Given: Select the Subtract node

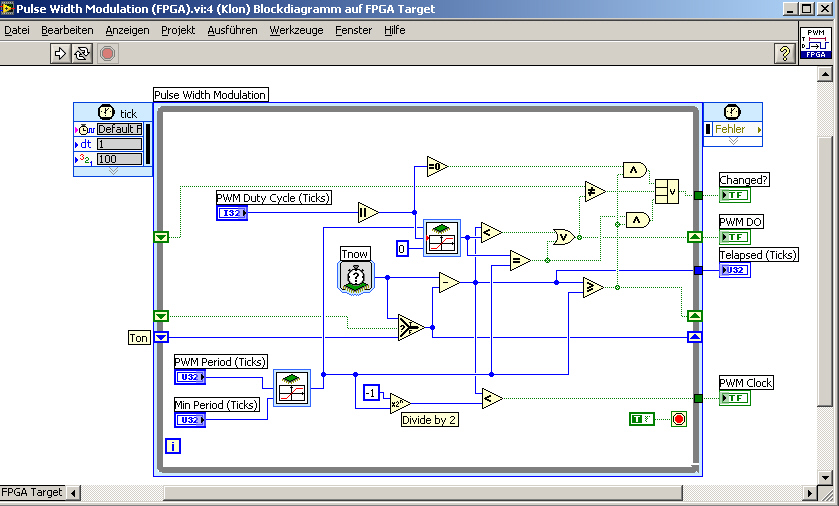Looking at the screenshot, I should (x=448, y=282).
